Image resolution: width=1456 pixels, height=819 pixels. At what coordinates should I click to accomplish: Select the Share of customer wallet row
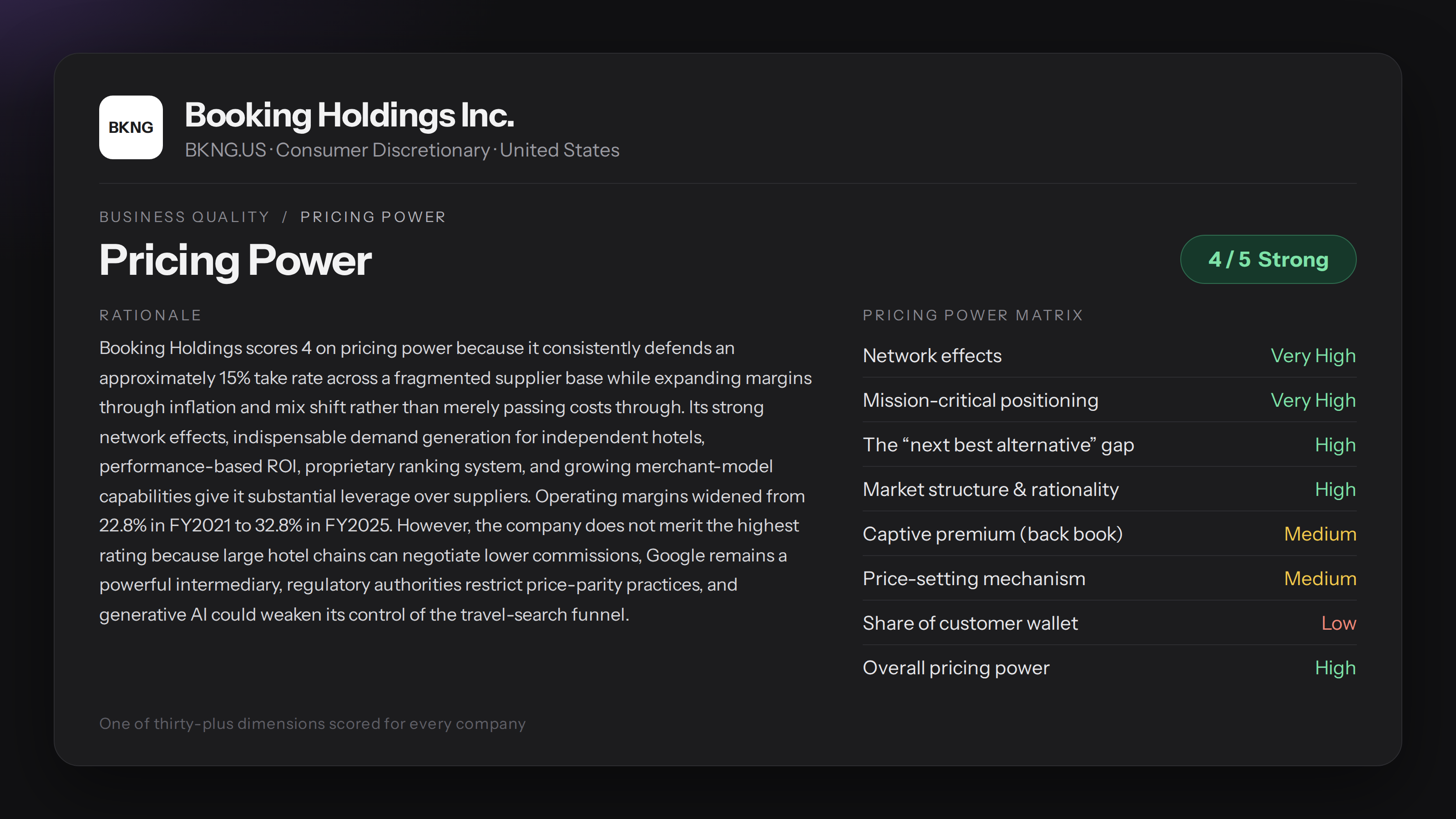tap(1109, 623)
